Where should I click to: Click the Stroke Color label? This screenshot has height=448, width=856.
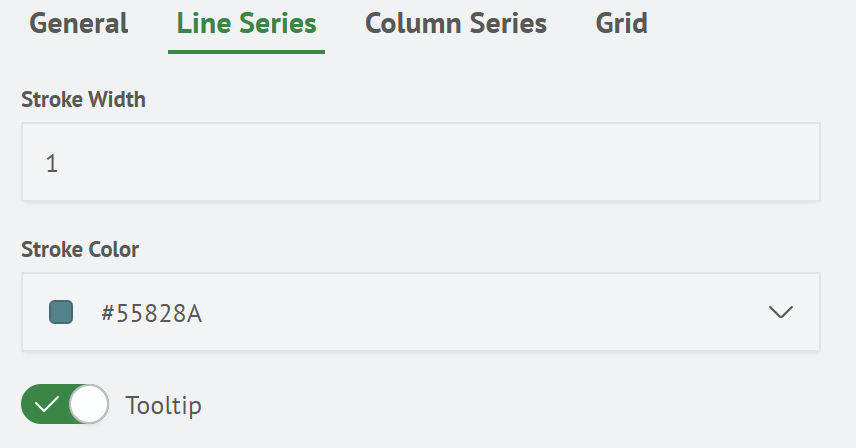(x=80, y=249)
